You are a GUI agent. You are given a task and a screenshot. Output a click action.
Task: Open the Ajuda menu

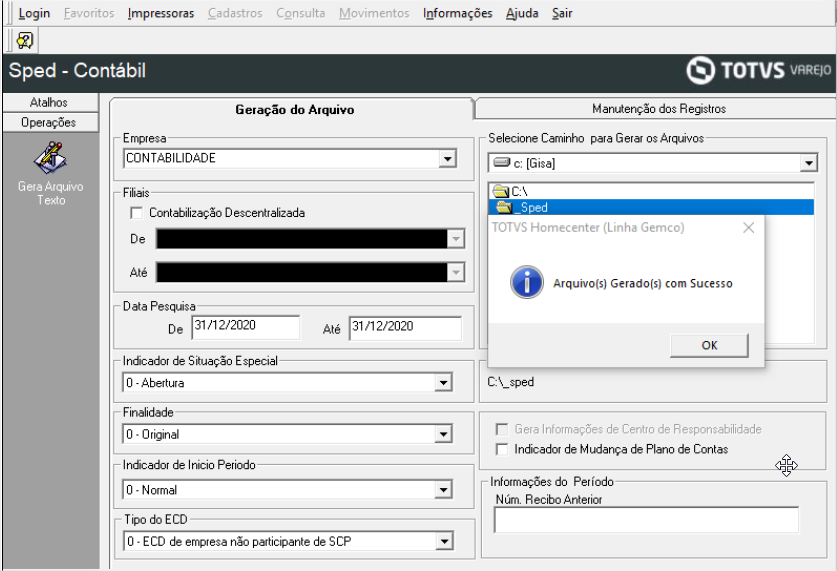pyautogui.click(x=522, y=13)
